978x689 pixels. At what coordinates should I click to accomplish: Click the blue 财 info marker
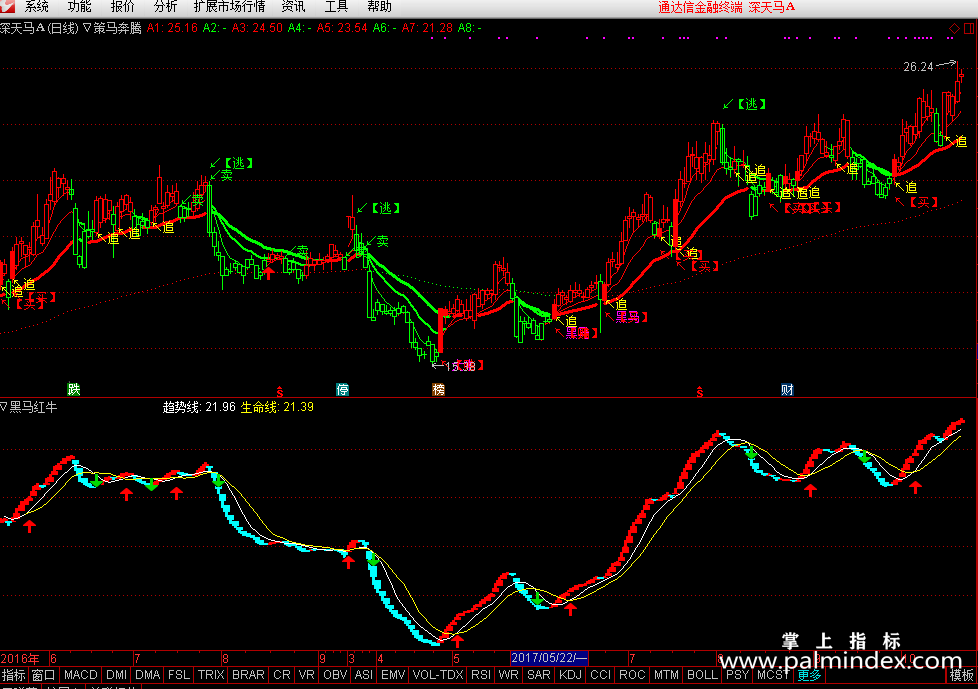[x=787, y=390]
